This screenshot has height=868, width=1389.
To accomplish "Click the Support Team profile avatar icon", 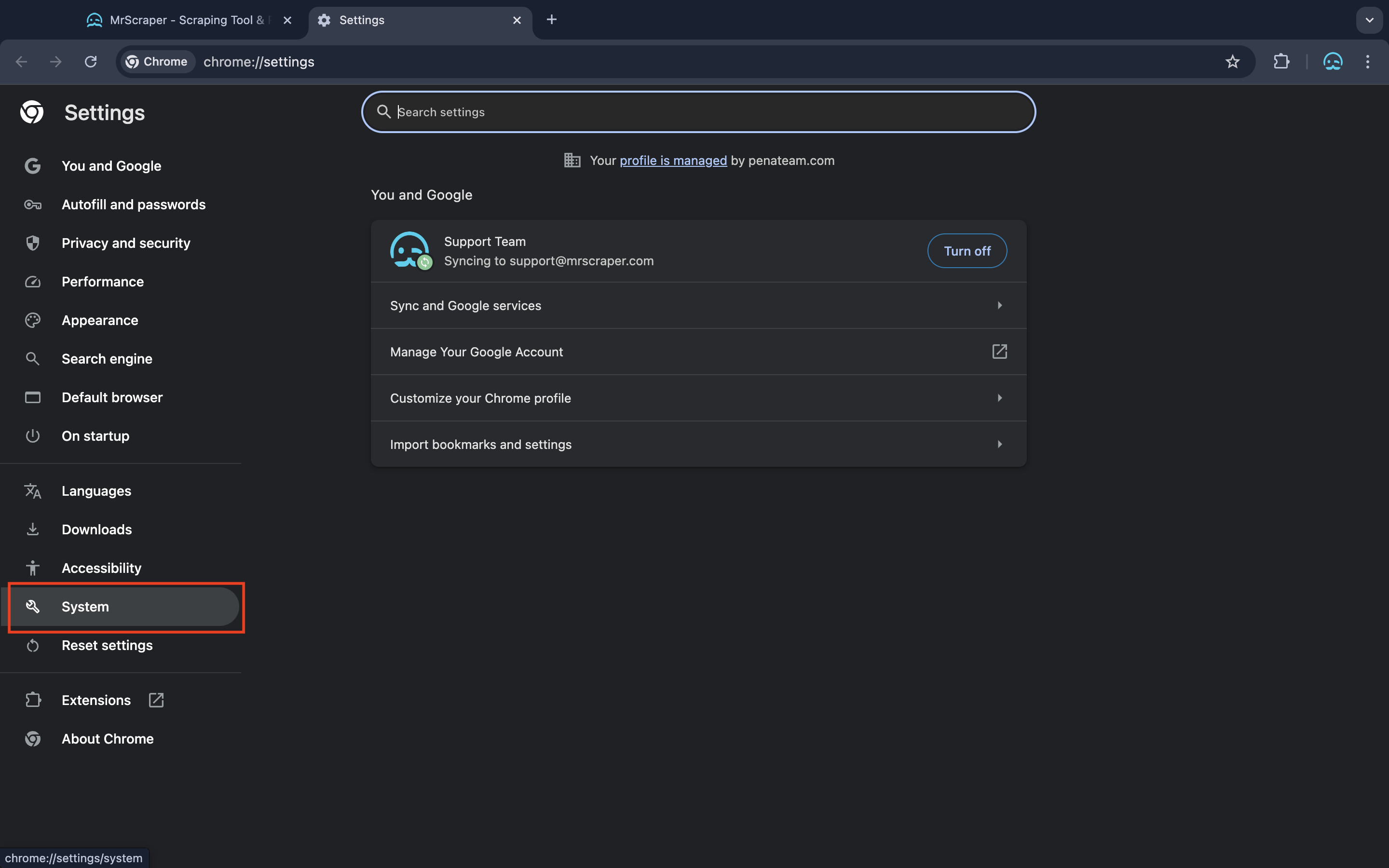I will click(x=410, y=250).
